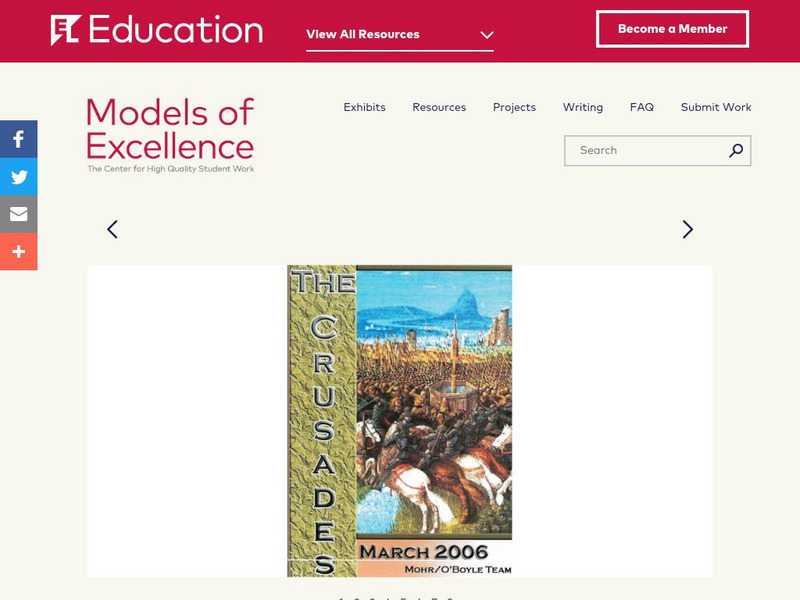
Task: Click the EL Education logo
Action: (x=157, y=30)
